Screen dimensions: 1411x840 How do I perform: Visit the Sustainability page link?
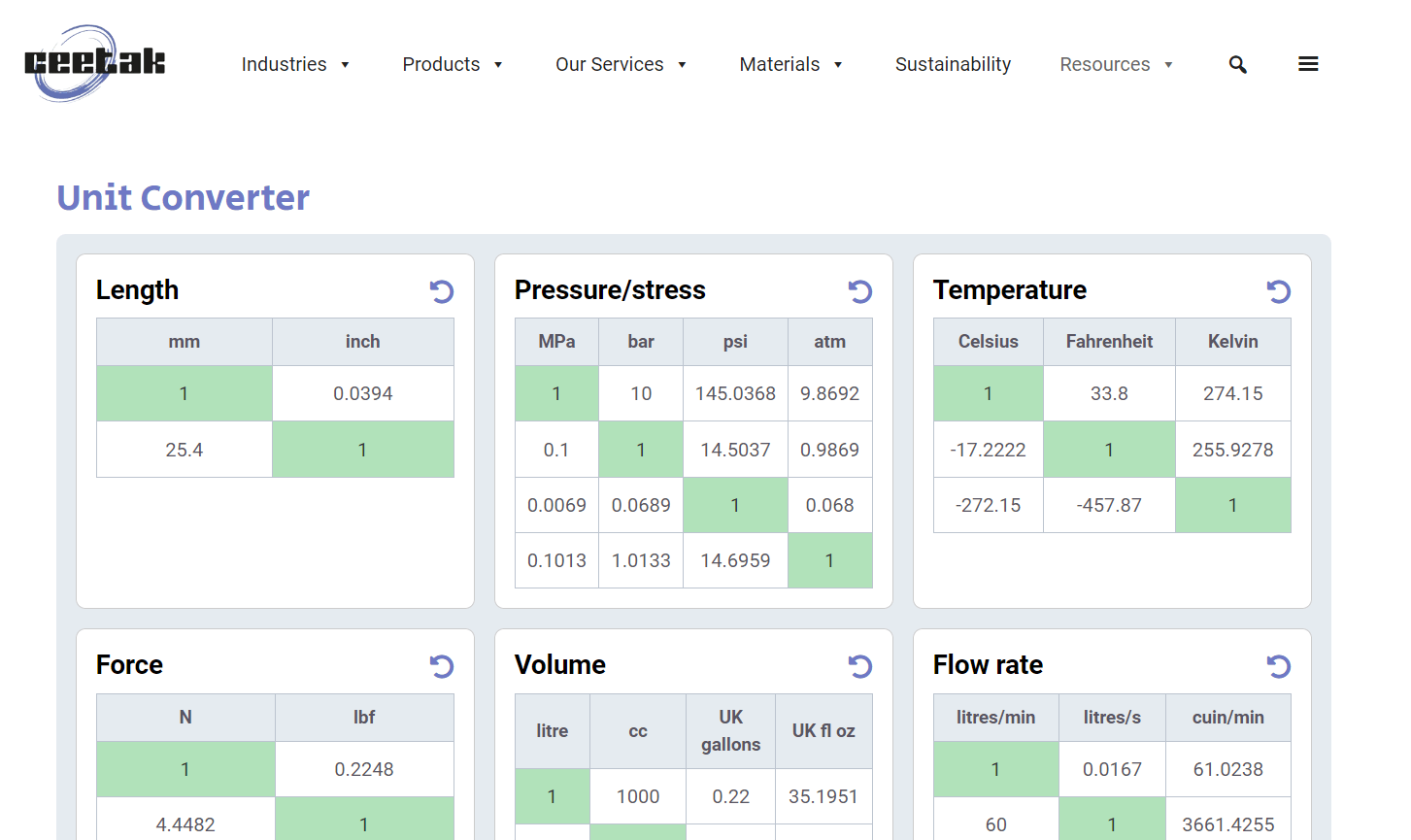[x=953, y=64]
